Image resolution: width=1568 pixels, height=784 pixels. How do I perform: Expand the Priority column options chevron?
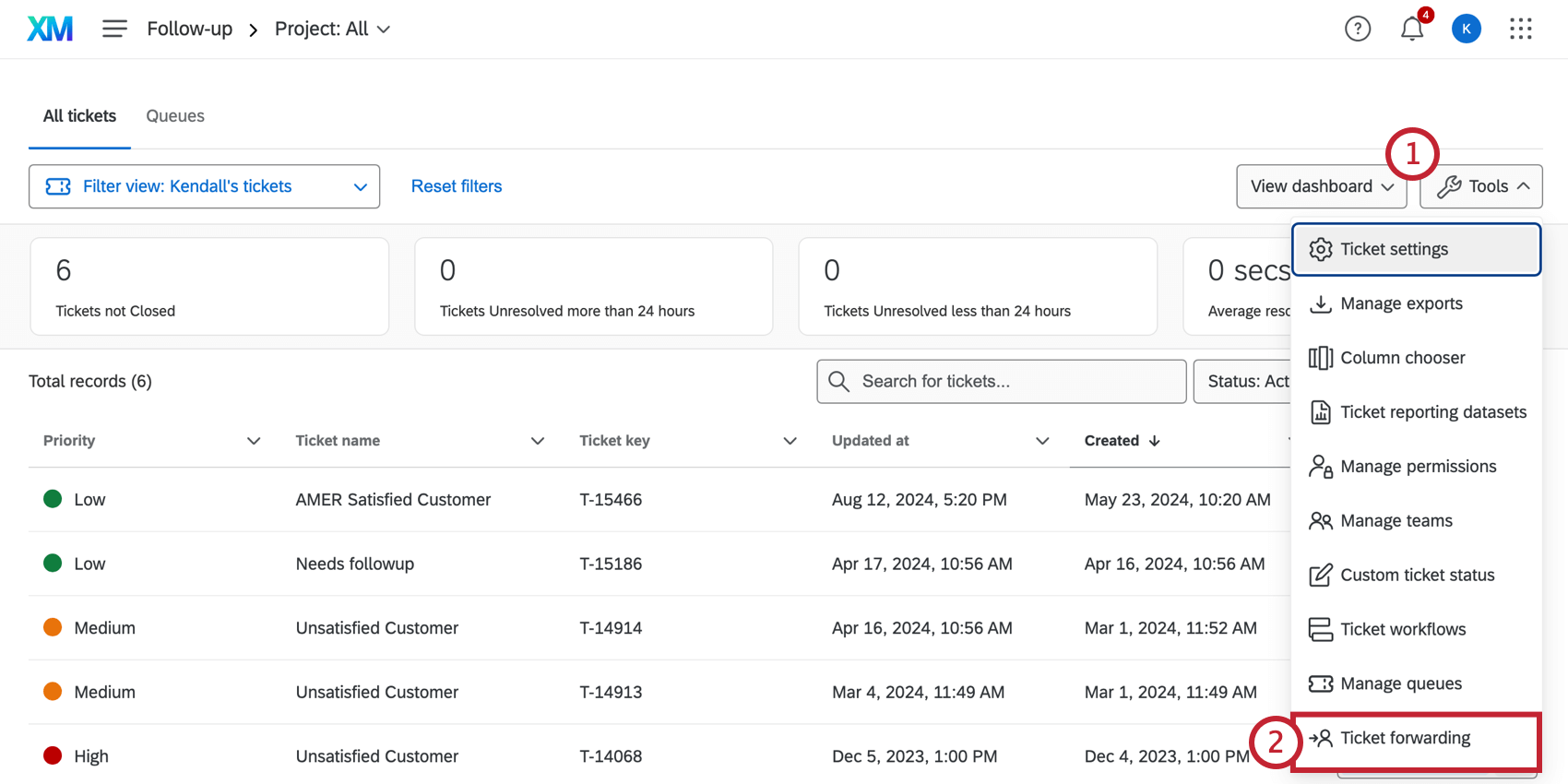[254, 441]
